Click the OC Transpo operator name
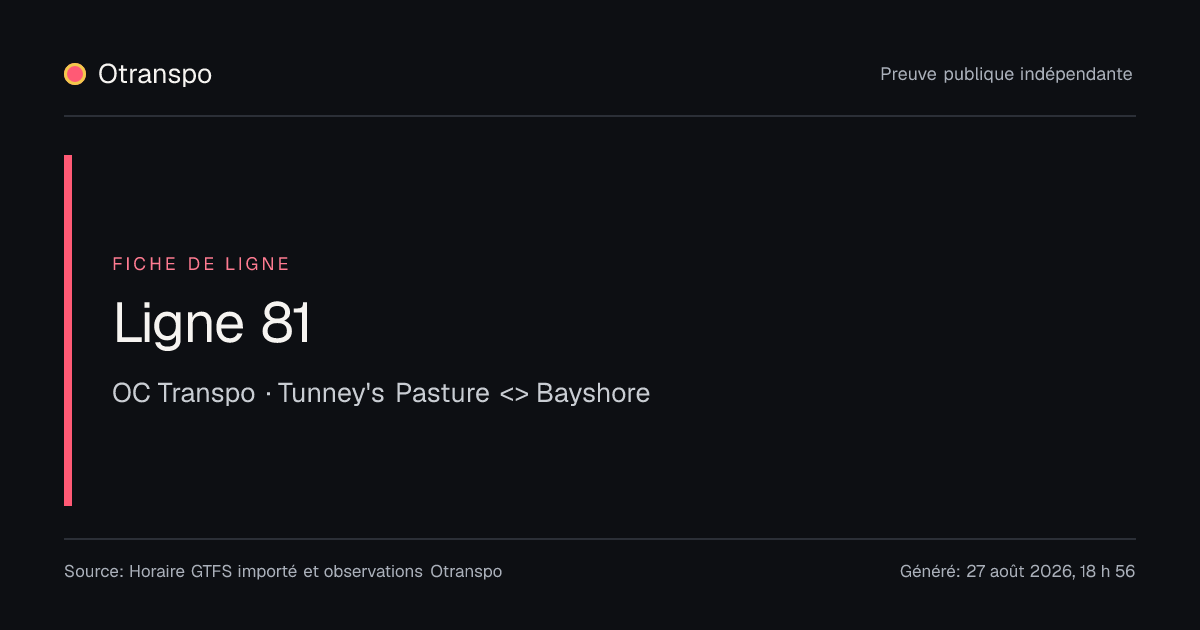 pos(184,393)
